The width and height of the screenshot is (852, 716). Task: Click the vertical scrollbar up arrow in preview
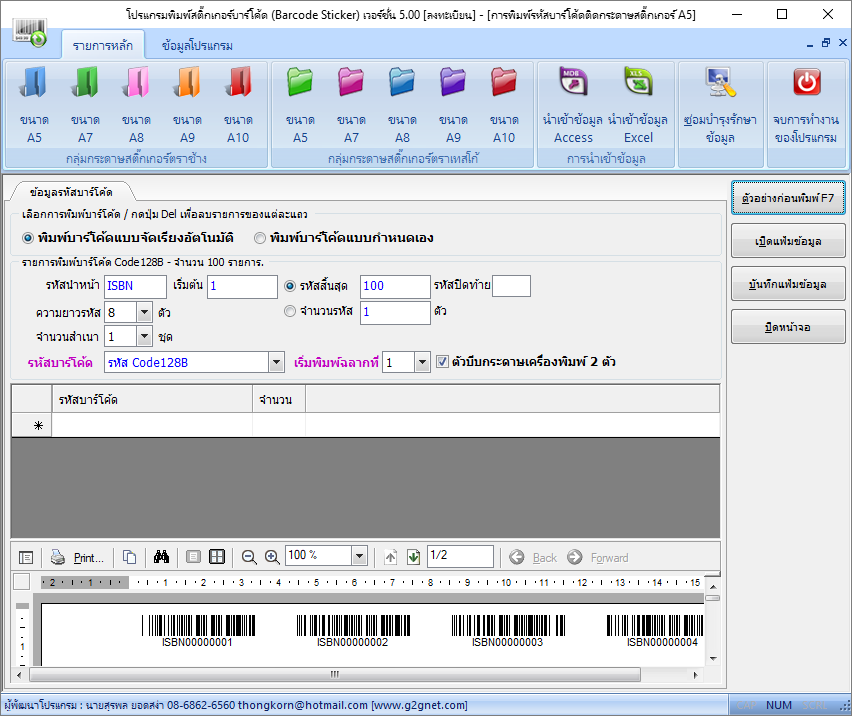pos(713,587)
